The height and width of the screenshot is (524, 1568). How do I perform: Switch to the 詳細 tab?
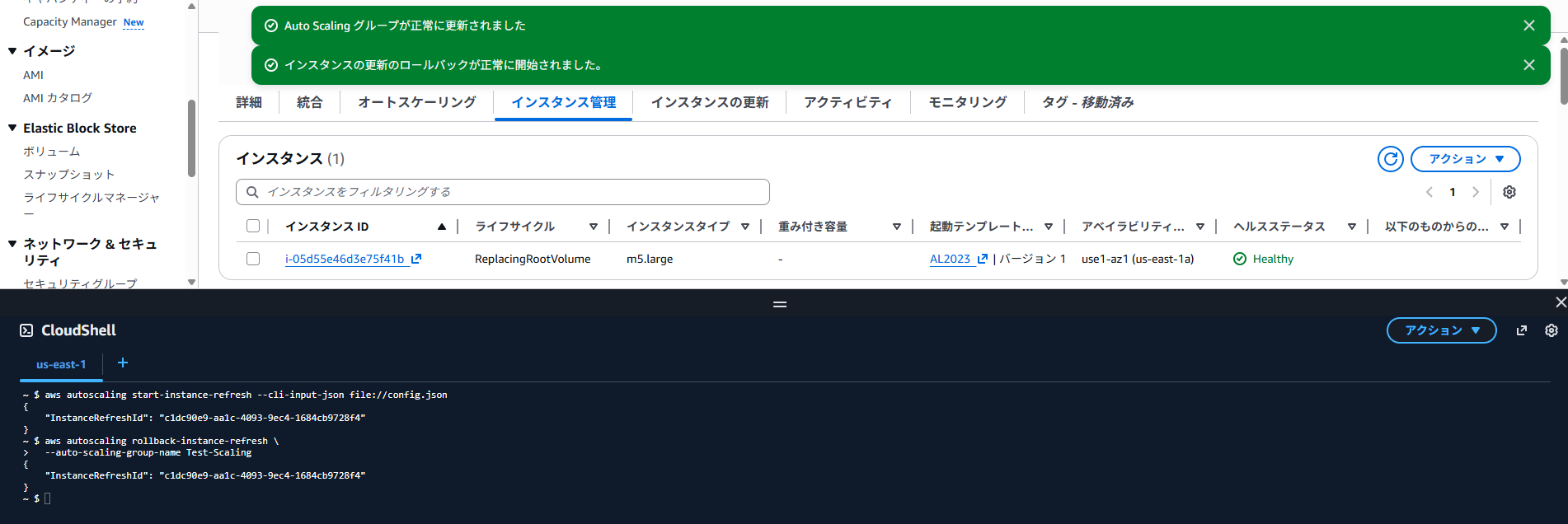(249, 102)
